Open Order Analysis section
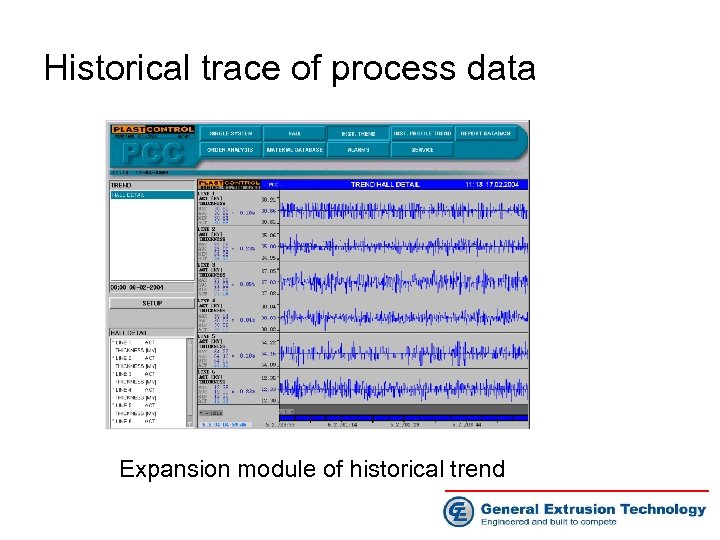This screenshot has height=540, width=720. coord(231,150)
